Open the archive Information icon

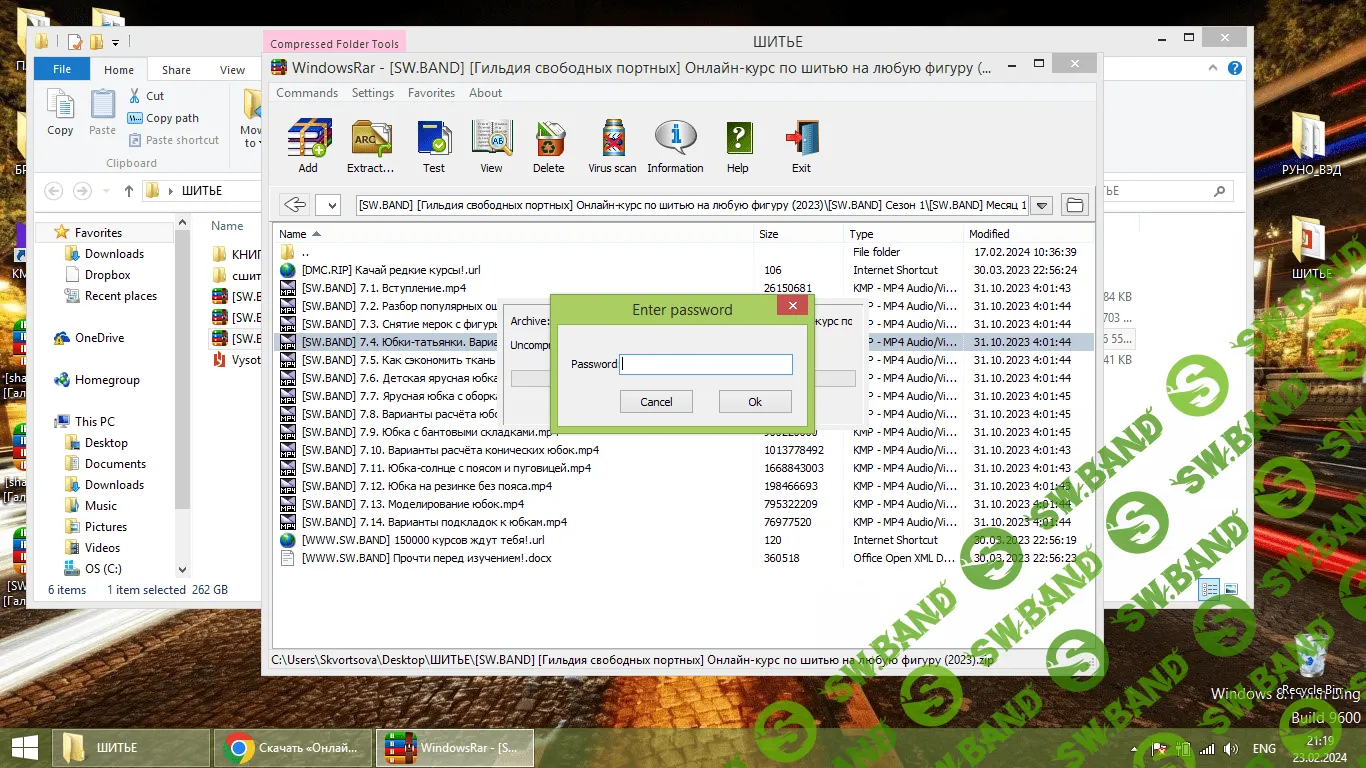point(675,139)
